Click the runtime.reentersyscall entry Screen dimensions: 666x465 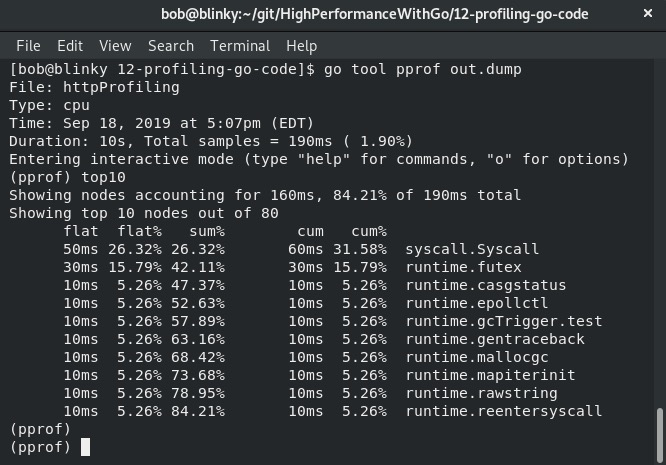(x=504, y=411)
